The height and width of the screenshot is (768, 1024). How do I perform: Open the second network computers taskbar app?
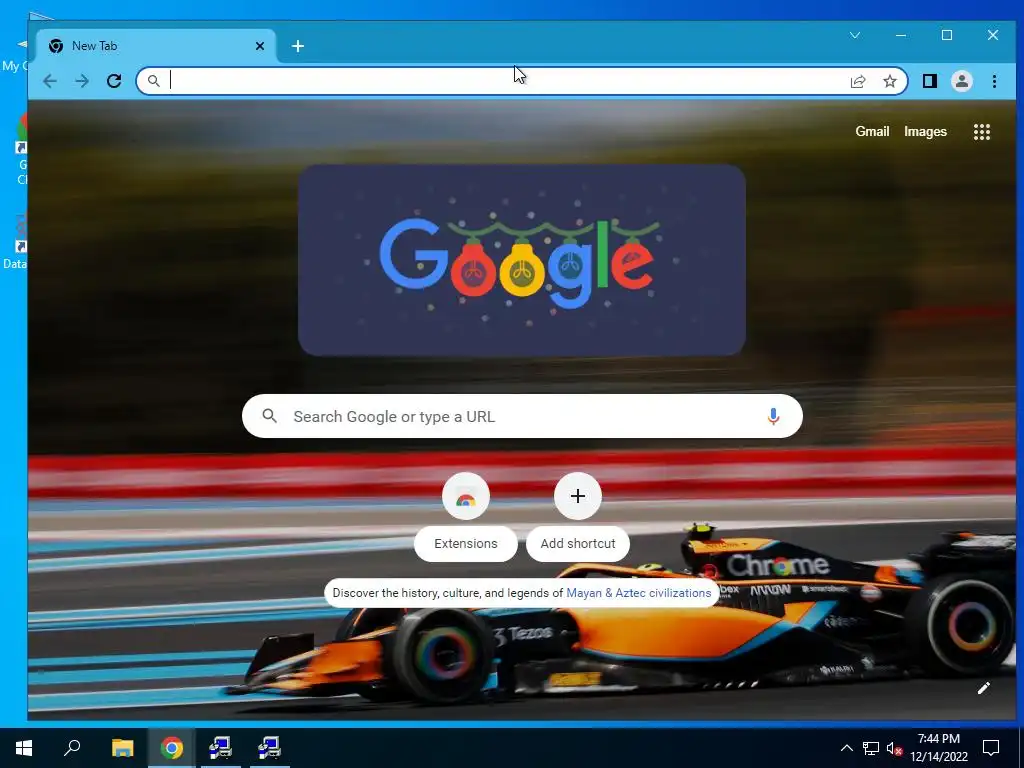point(269,748)
